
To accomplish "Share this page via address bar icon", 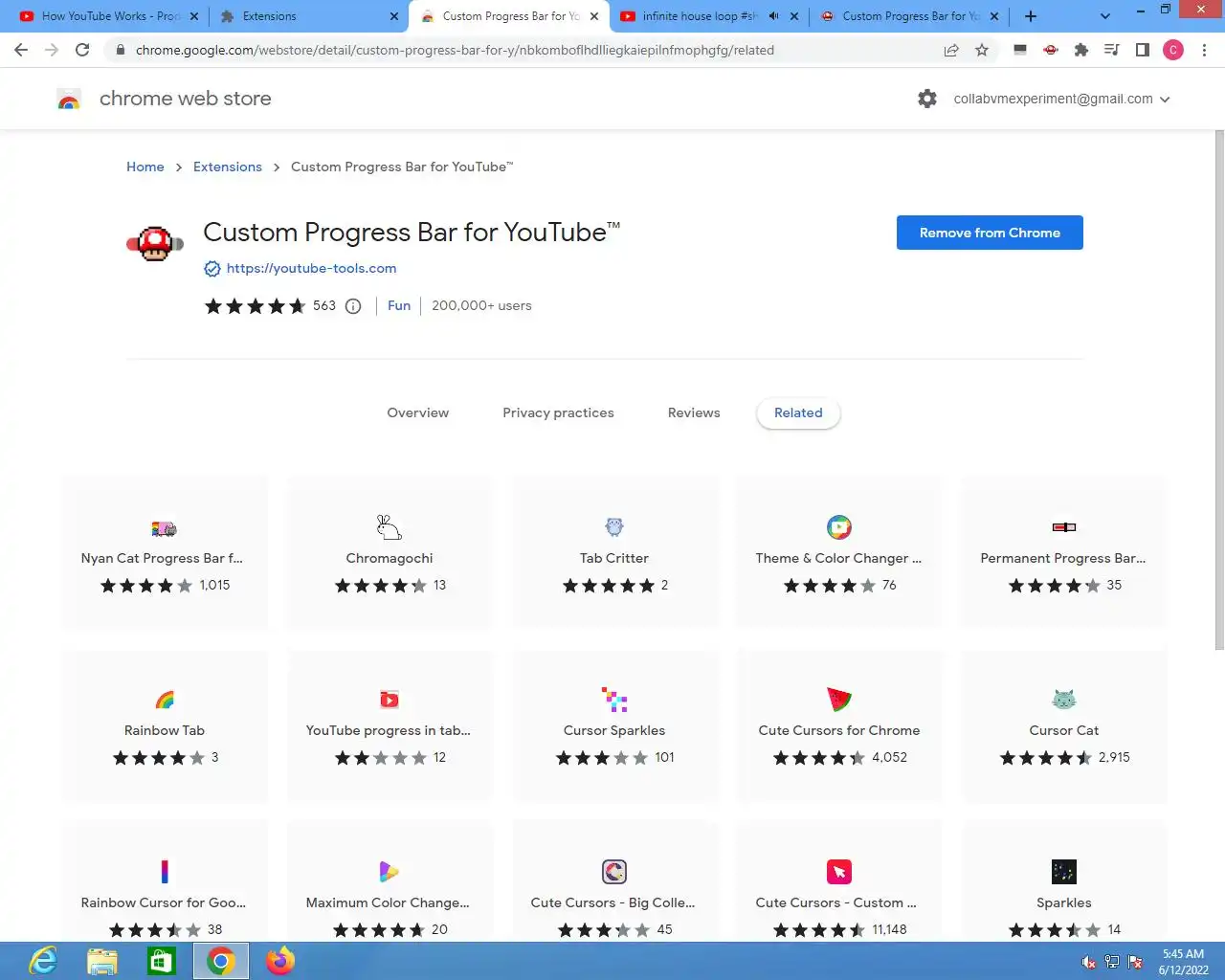I will (951, 50).
